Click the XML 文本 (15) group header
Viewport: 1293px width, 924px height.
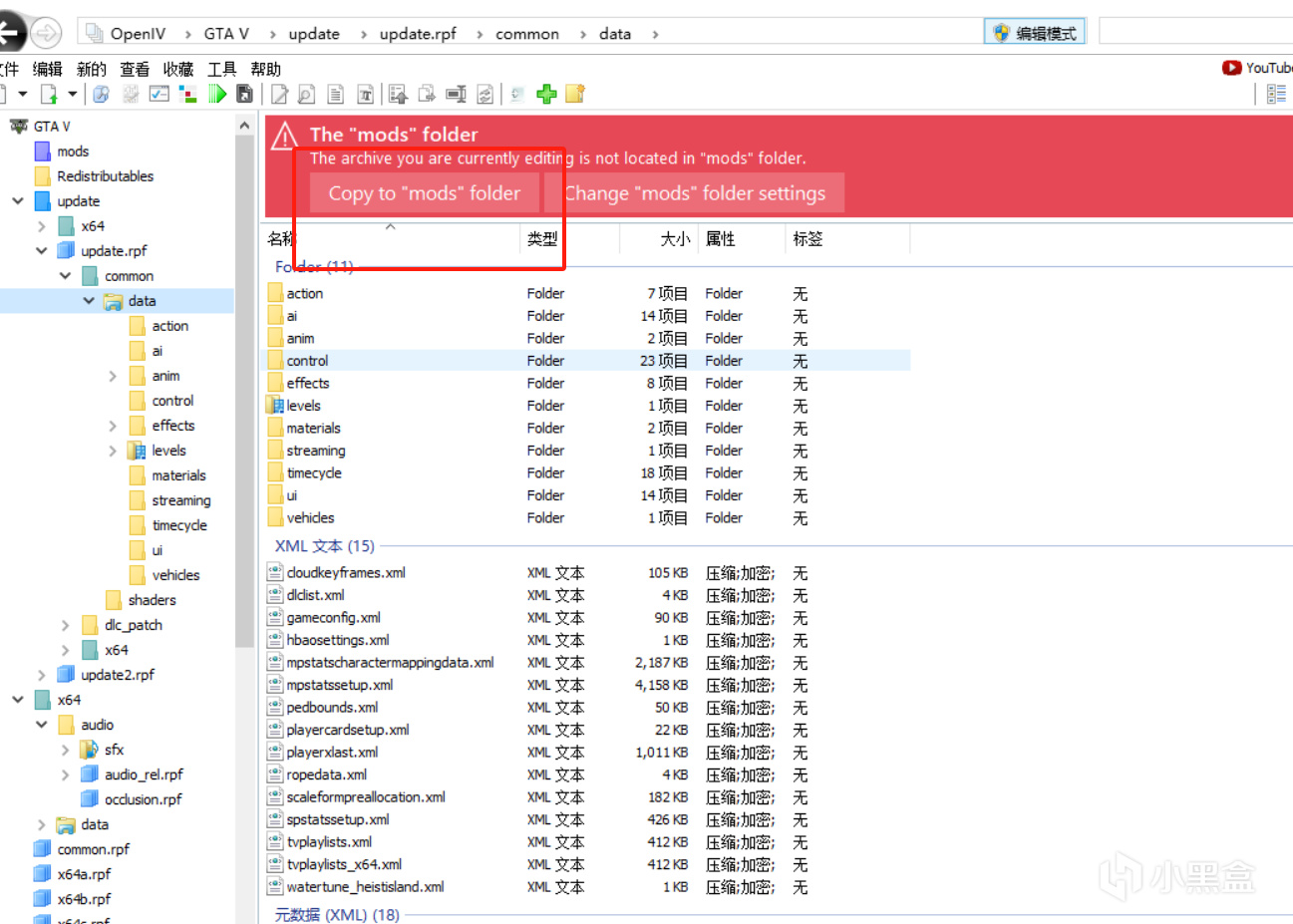coord(325,546)
